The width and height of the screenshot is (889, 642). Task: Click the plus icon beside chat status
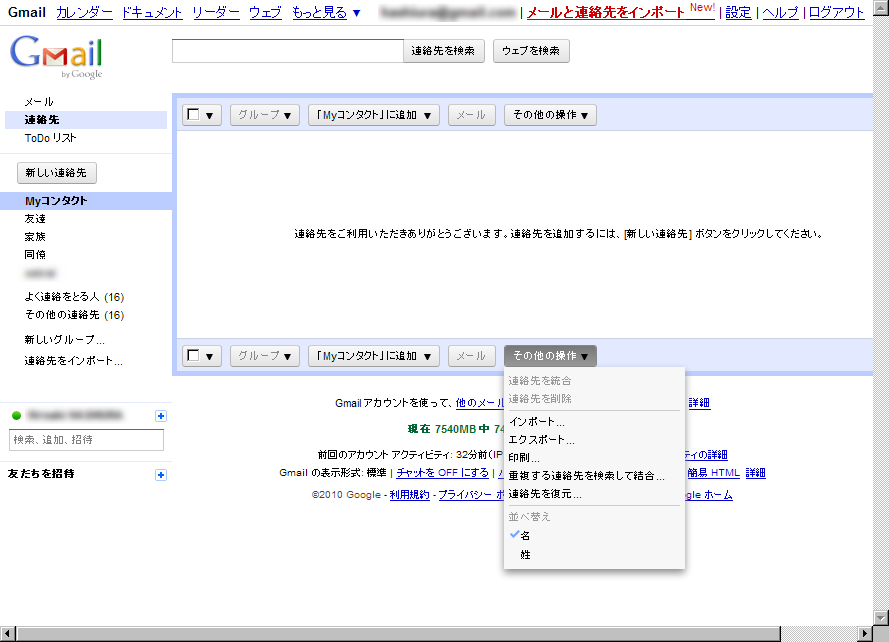(161, 416)
